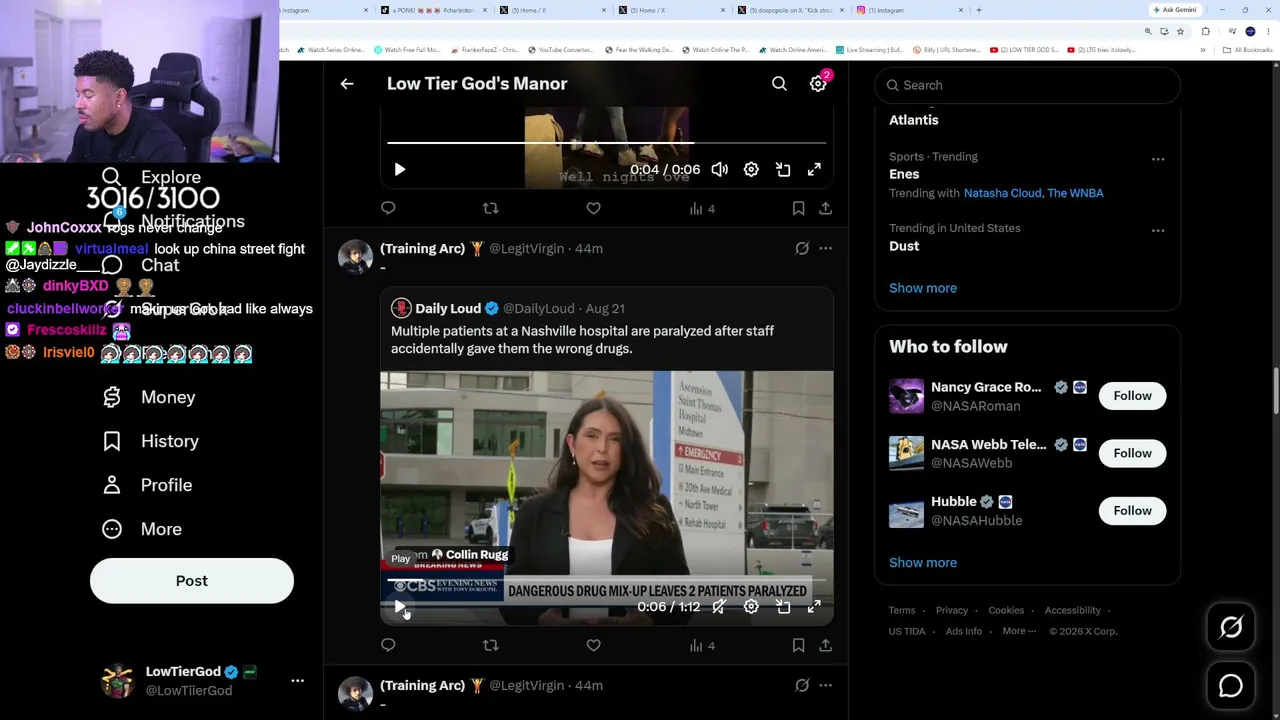Viewport: 1280px width, 720px height.
Task: Click the Ask Gemini button in Chrome
Action: 1173,10
